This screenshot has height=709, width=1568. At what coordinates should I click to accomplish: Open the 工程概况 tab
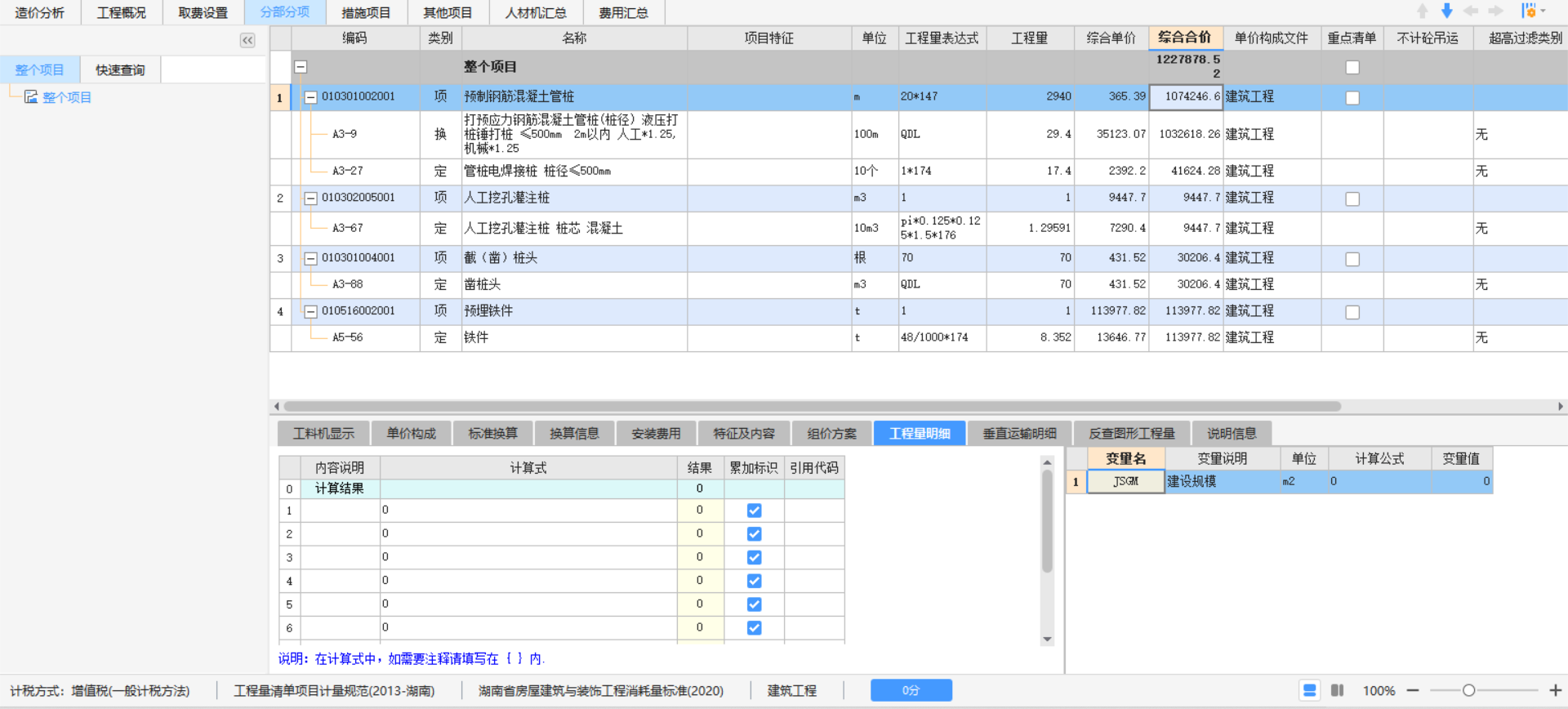coord(122,12)
